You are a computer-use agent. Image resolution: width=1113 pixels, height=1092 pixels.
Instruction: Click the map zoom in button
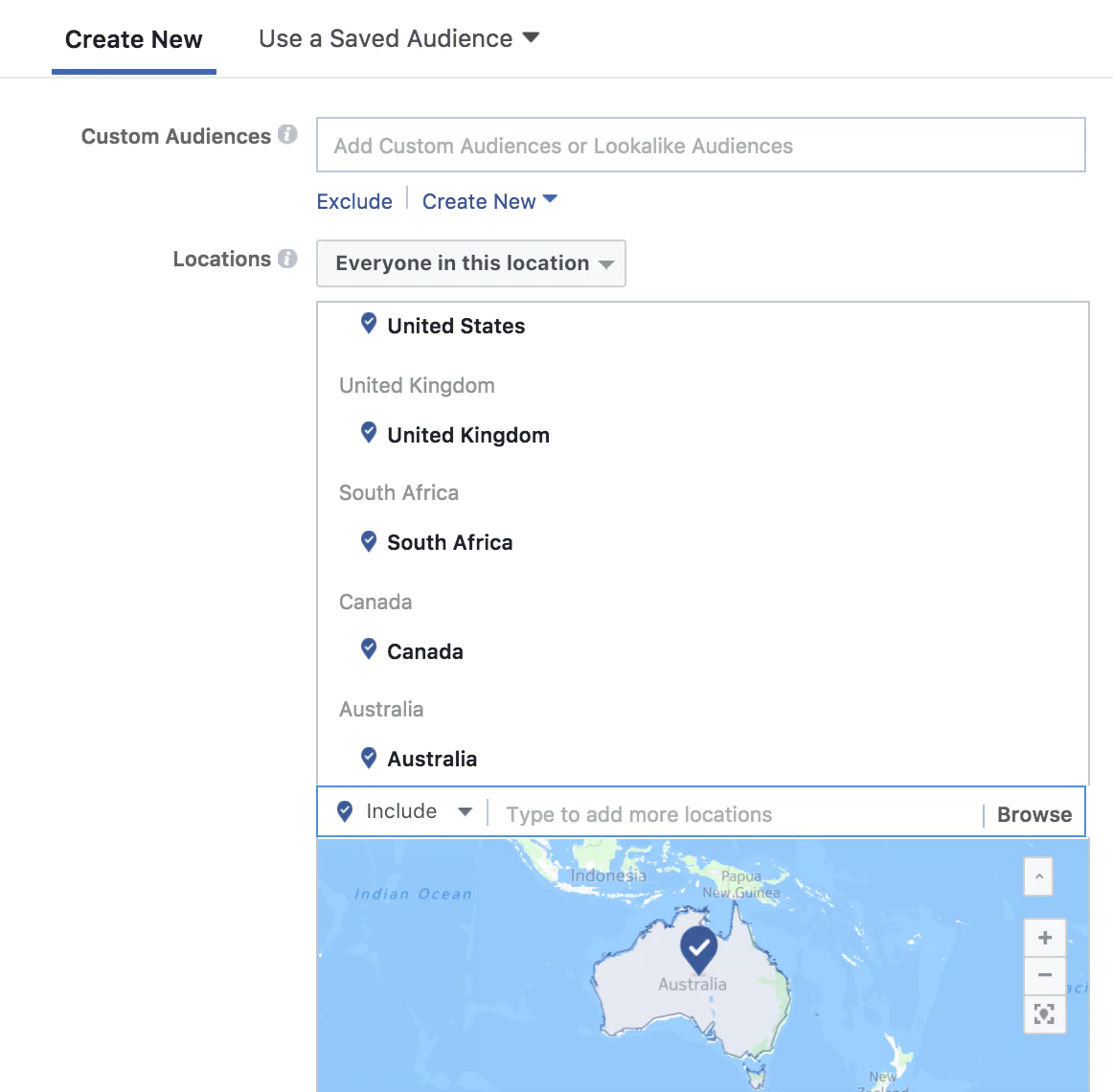(1044, 938)
